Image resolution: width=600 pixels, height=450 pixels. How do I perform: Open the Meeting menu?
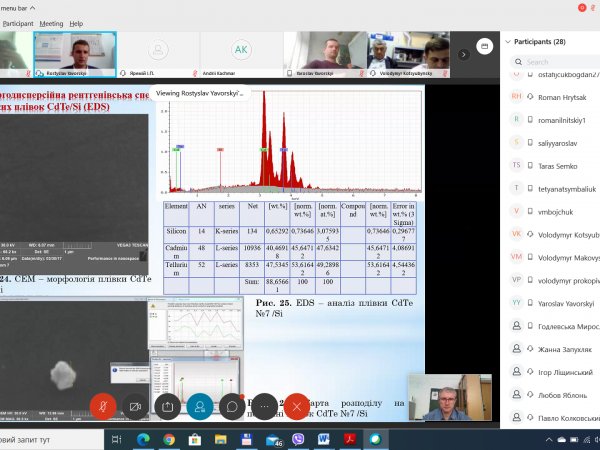tap(51, 22)
